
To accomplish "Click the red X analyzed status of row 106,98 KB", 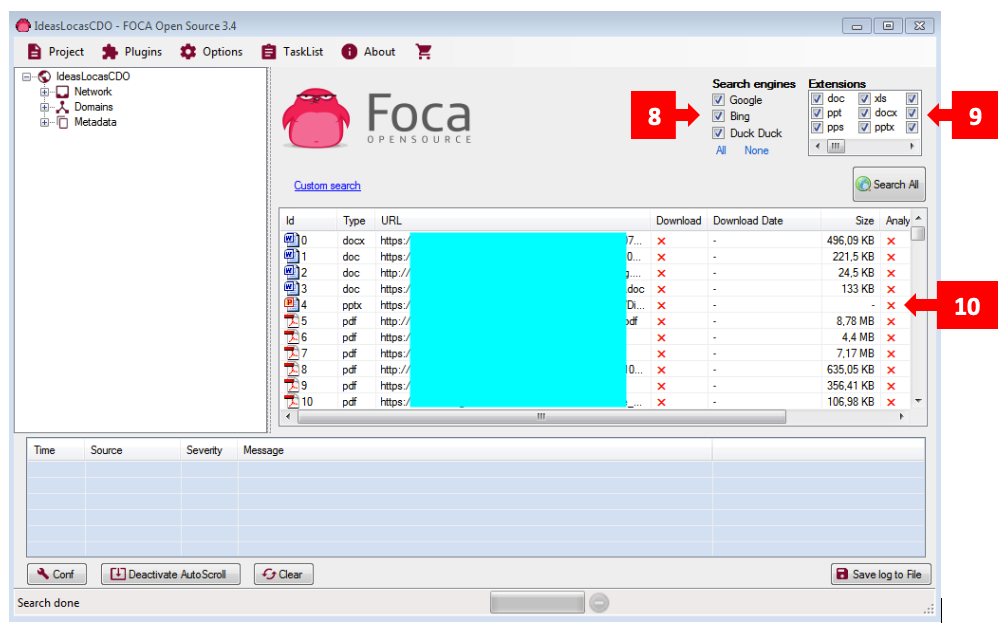I will pyautogui.click(x=891, y=403).
